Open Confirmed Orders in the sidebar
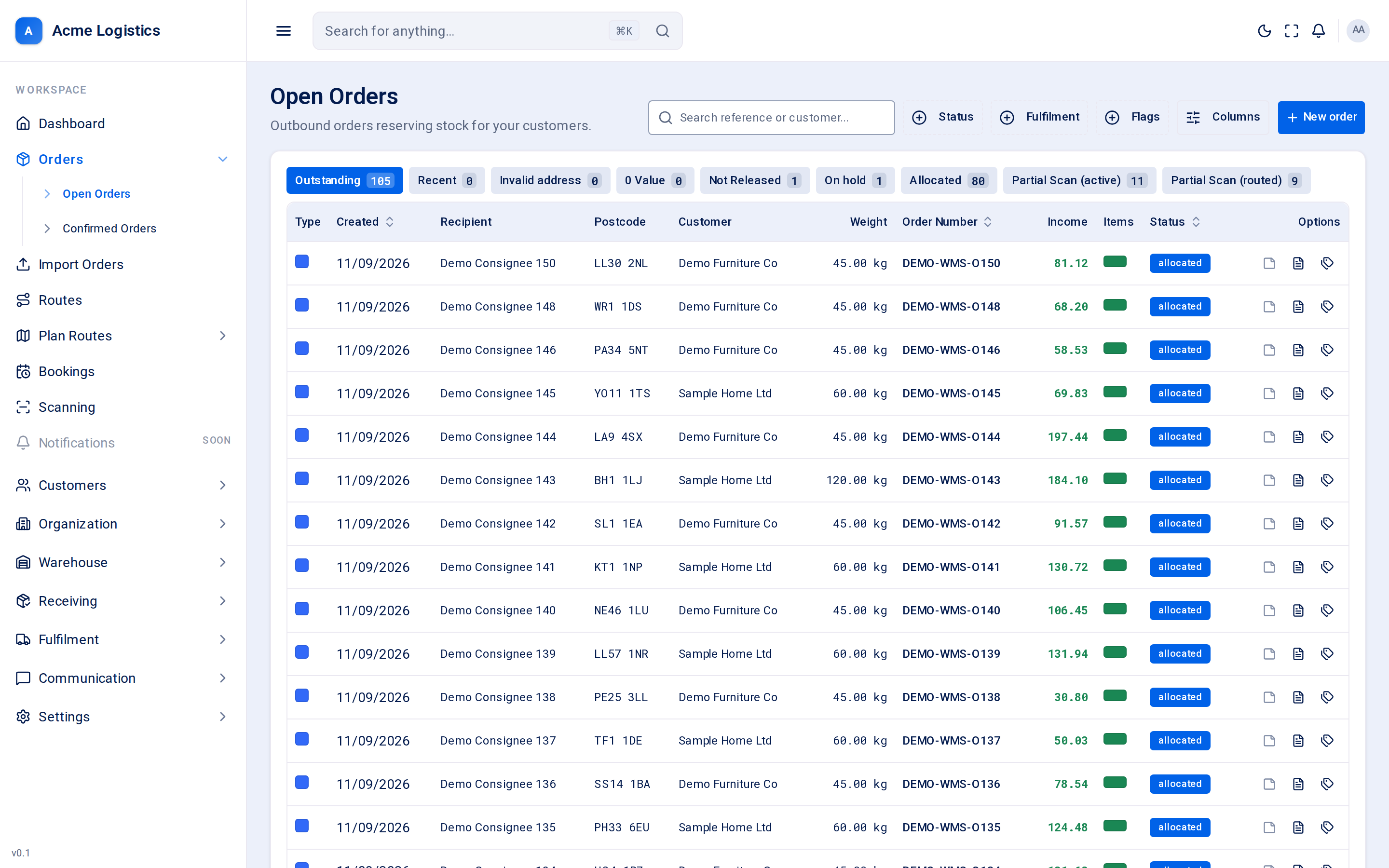 point(109,229)
